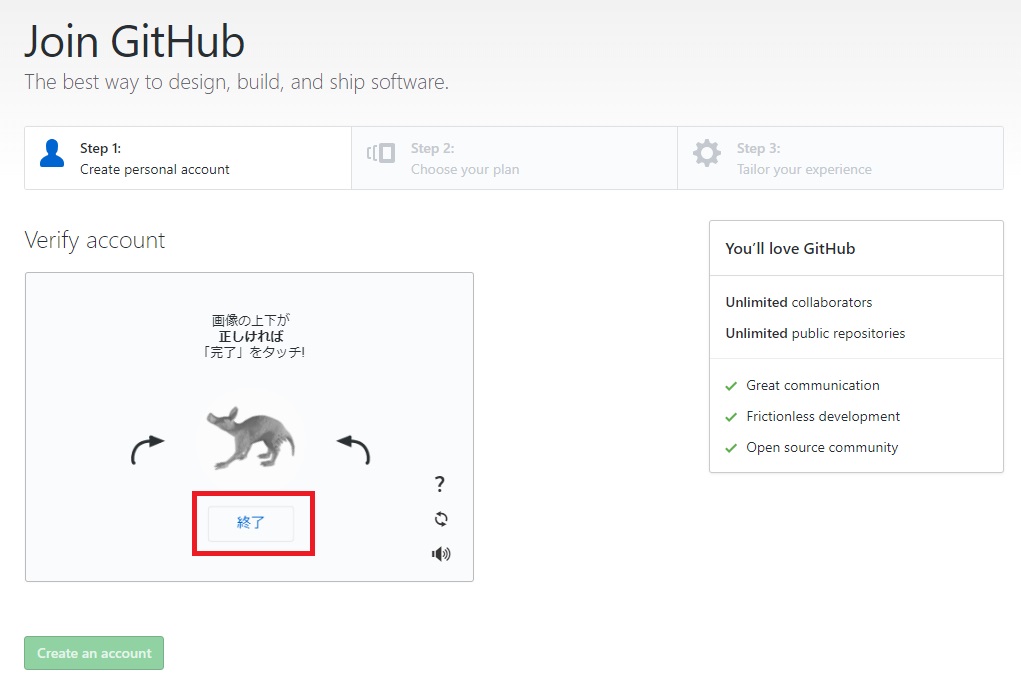Click Frictionless development text
The image size is (1021, 697).
click(x=823, y=417)
